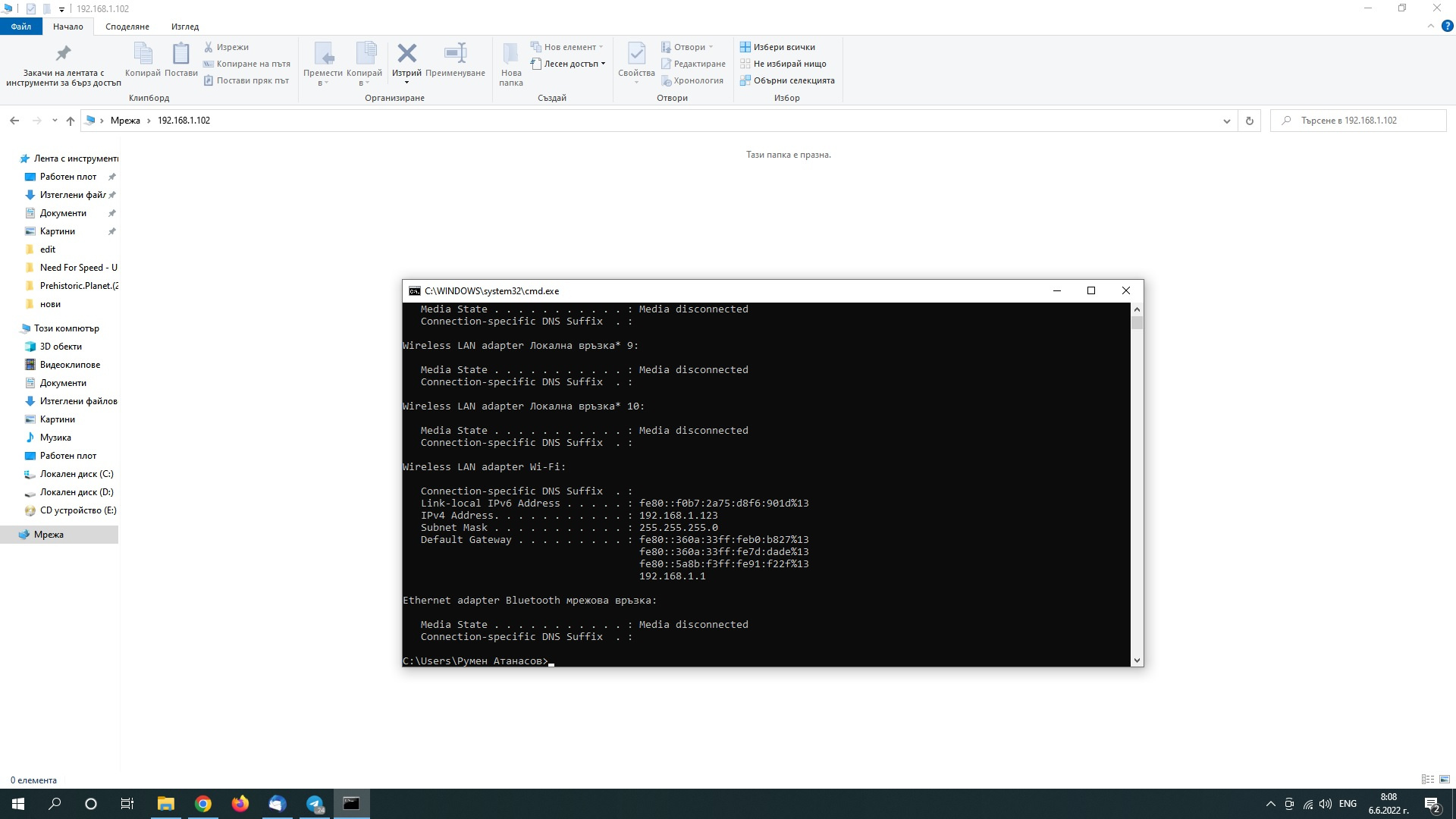Viewport: 1456px width, 819px height.
Task: Open the Easy access (Лесен достъп) dropdown
Action: pyautogui.click(x=570, y=64)
